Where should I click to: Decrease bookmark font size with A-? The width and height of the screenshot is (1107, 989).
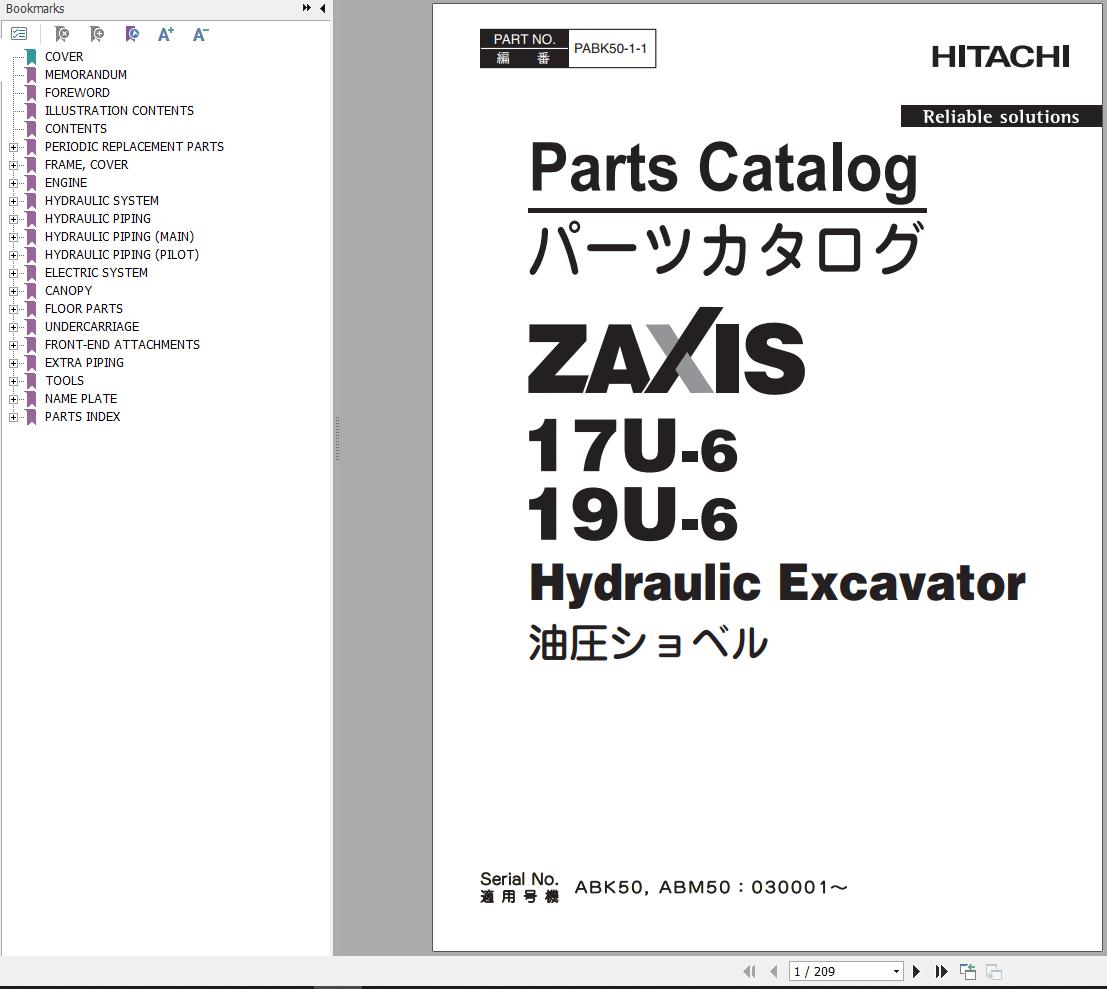pyautogui.click(x=201, y=34)
